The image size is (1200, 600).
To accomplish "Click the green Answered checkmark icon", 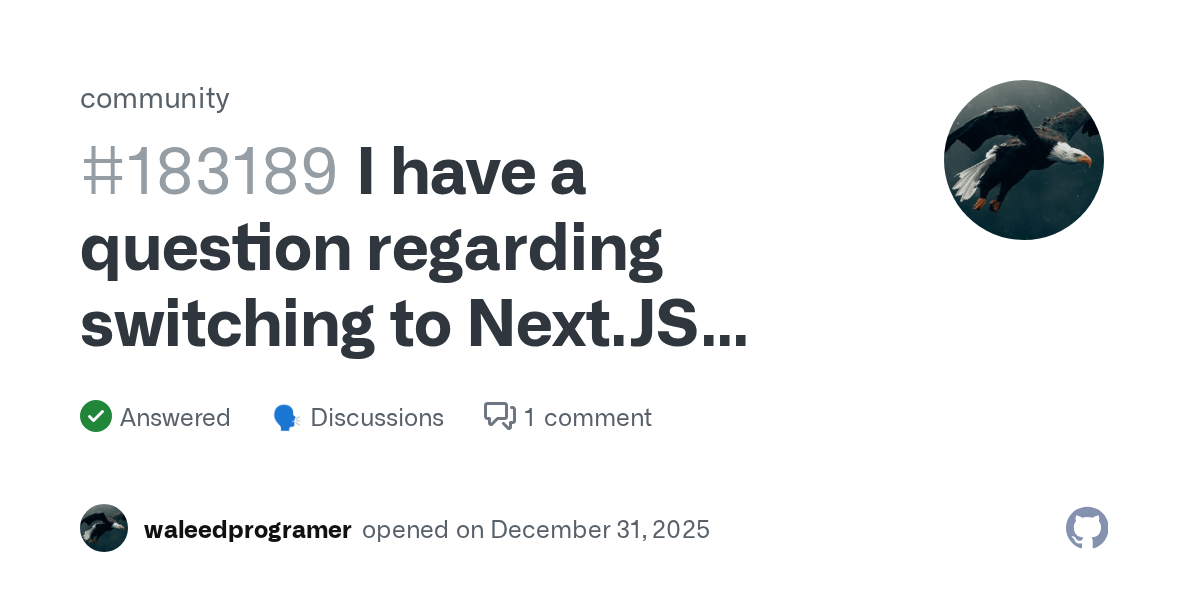I will click(96, 416).
